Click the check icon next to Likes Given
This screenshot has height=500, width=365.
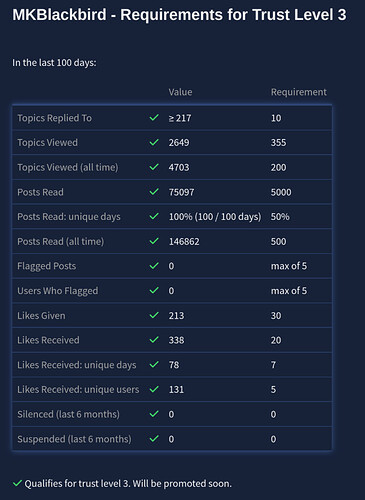coord(154,315)
